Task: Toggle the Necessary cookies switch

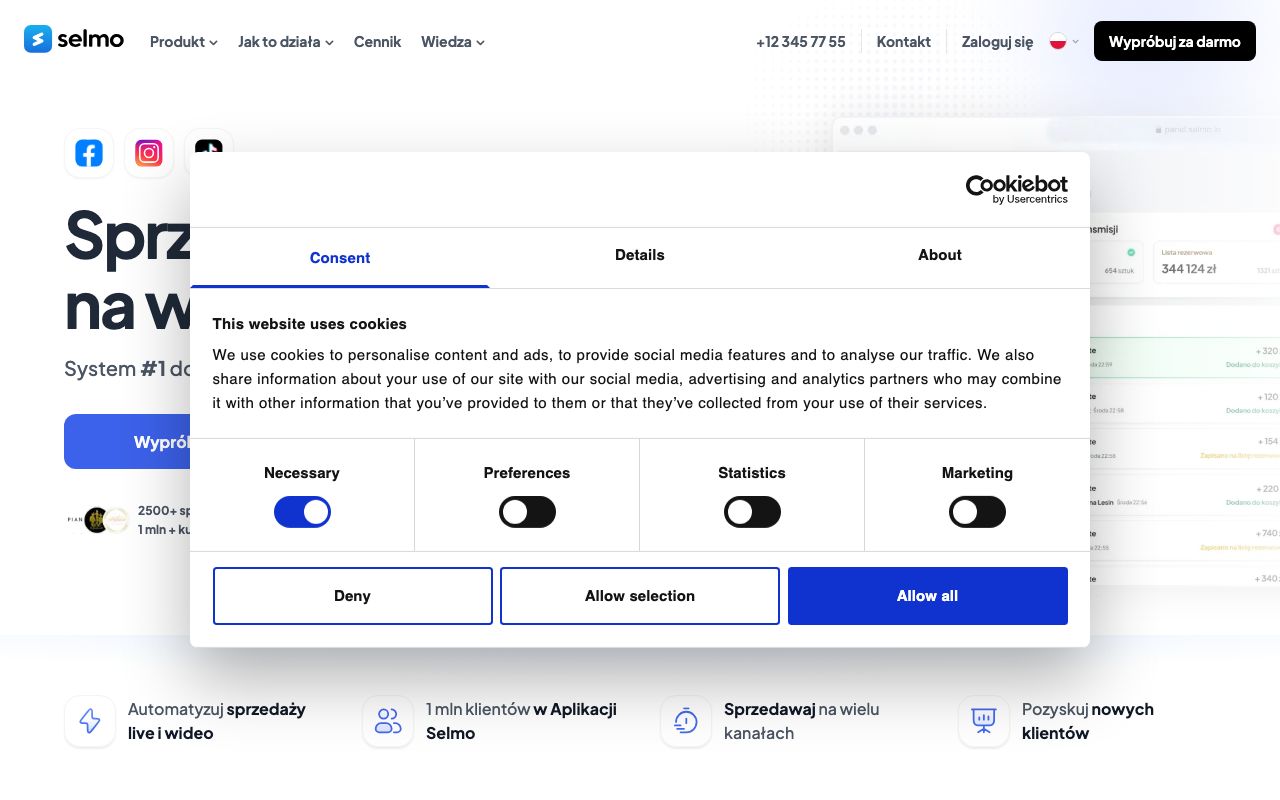Action: 302,513
